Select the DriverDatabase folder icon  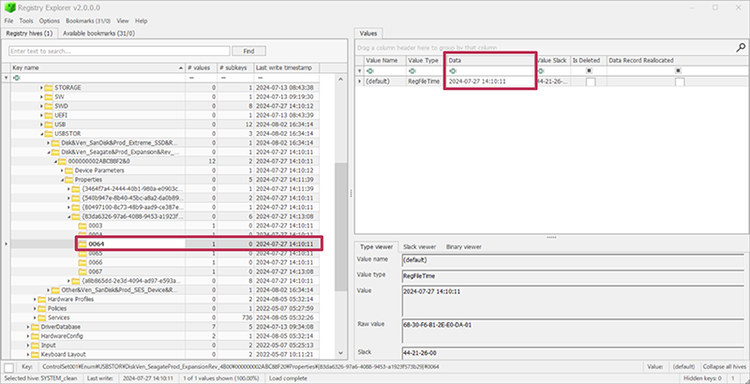(x=35, y=327)
